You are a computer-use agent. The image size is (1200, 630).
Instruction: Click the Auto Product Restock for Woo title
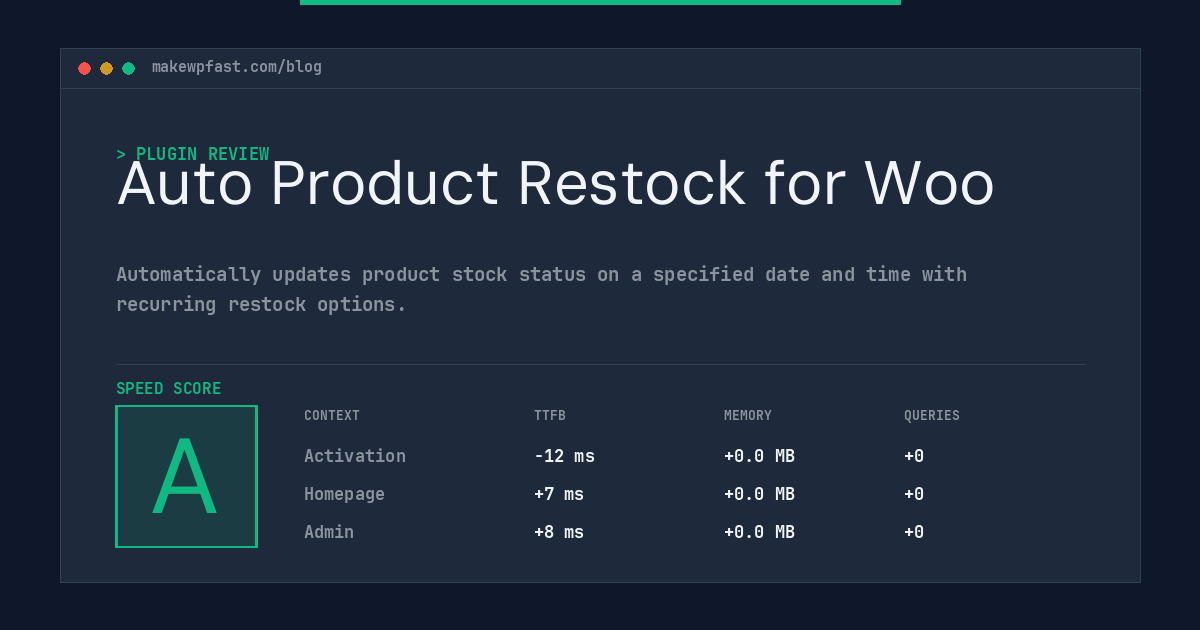click(x=556, y=184)
